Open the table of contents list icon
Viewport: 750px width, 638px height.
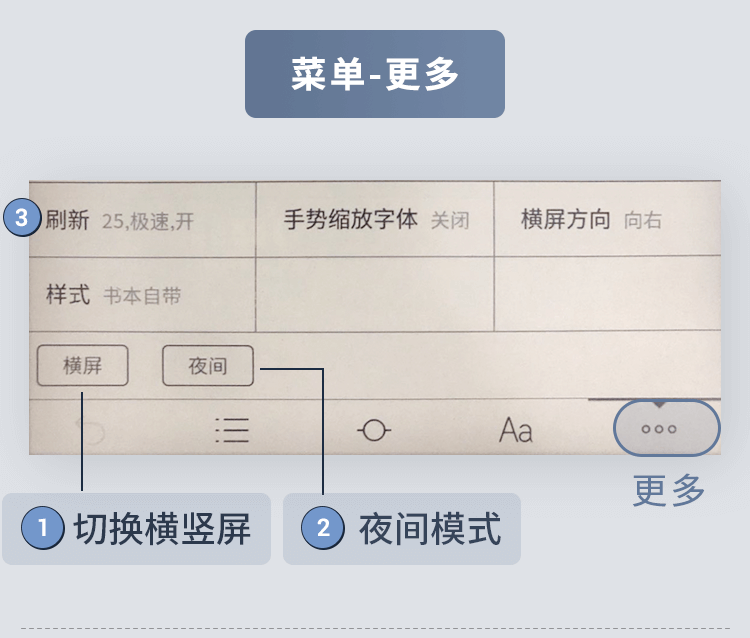pyautogui.click(x=232, y=430)
